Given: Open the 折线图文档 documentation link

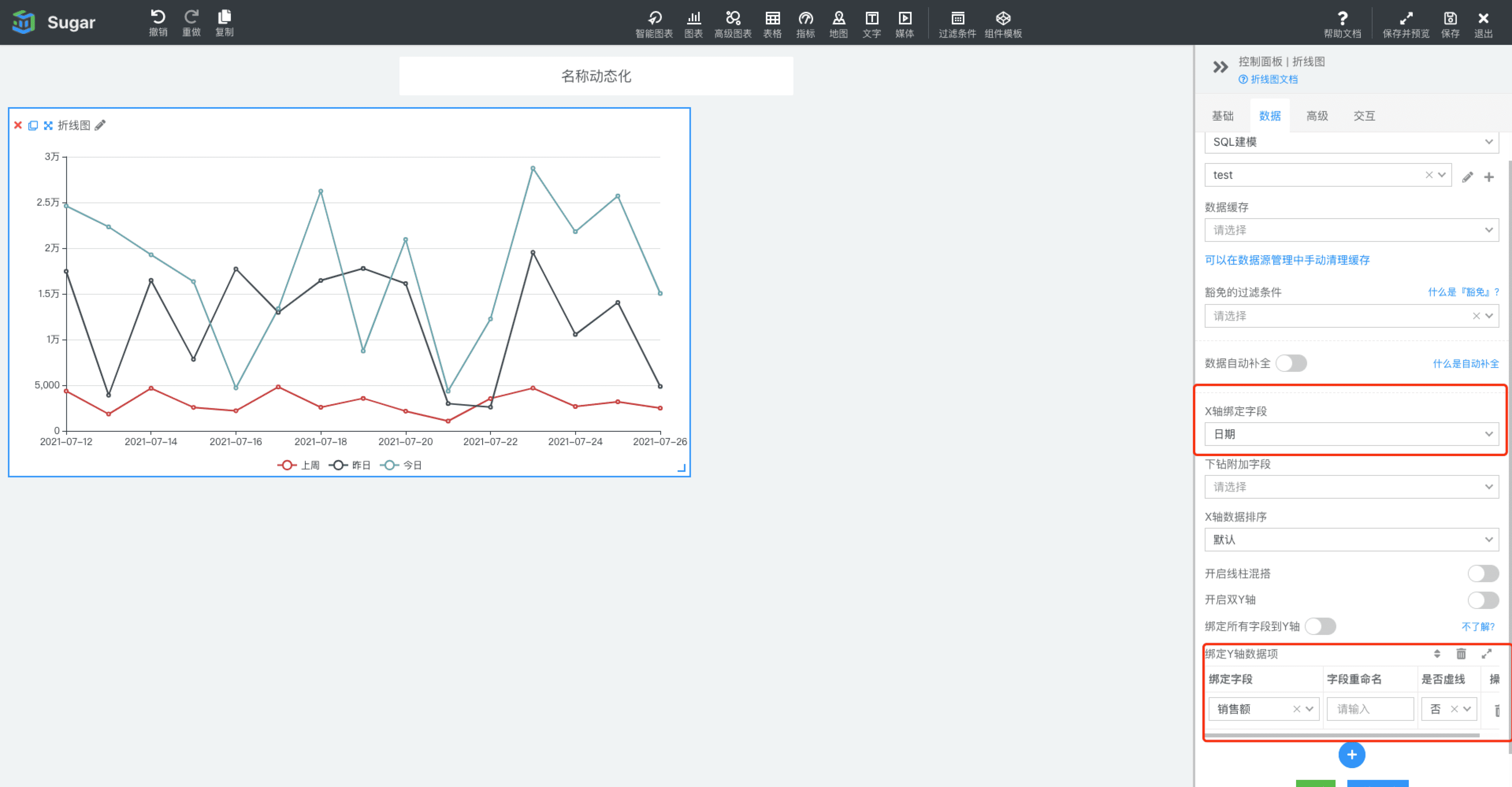Looking at the screenshot, I should [1268, 79].
